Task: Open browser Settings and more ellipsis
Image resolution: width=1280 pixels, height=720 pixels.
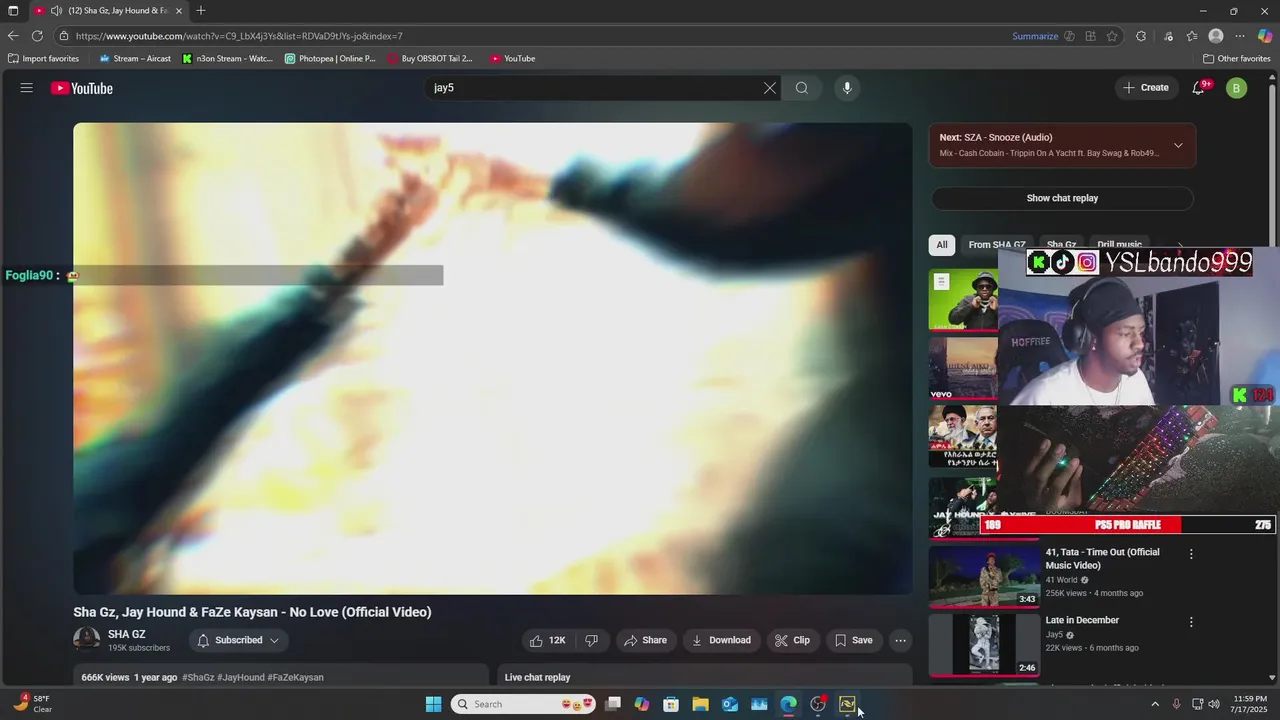Action: coord(1240,36)
